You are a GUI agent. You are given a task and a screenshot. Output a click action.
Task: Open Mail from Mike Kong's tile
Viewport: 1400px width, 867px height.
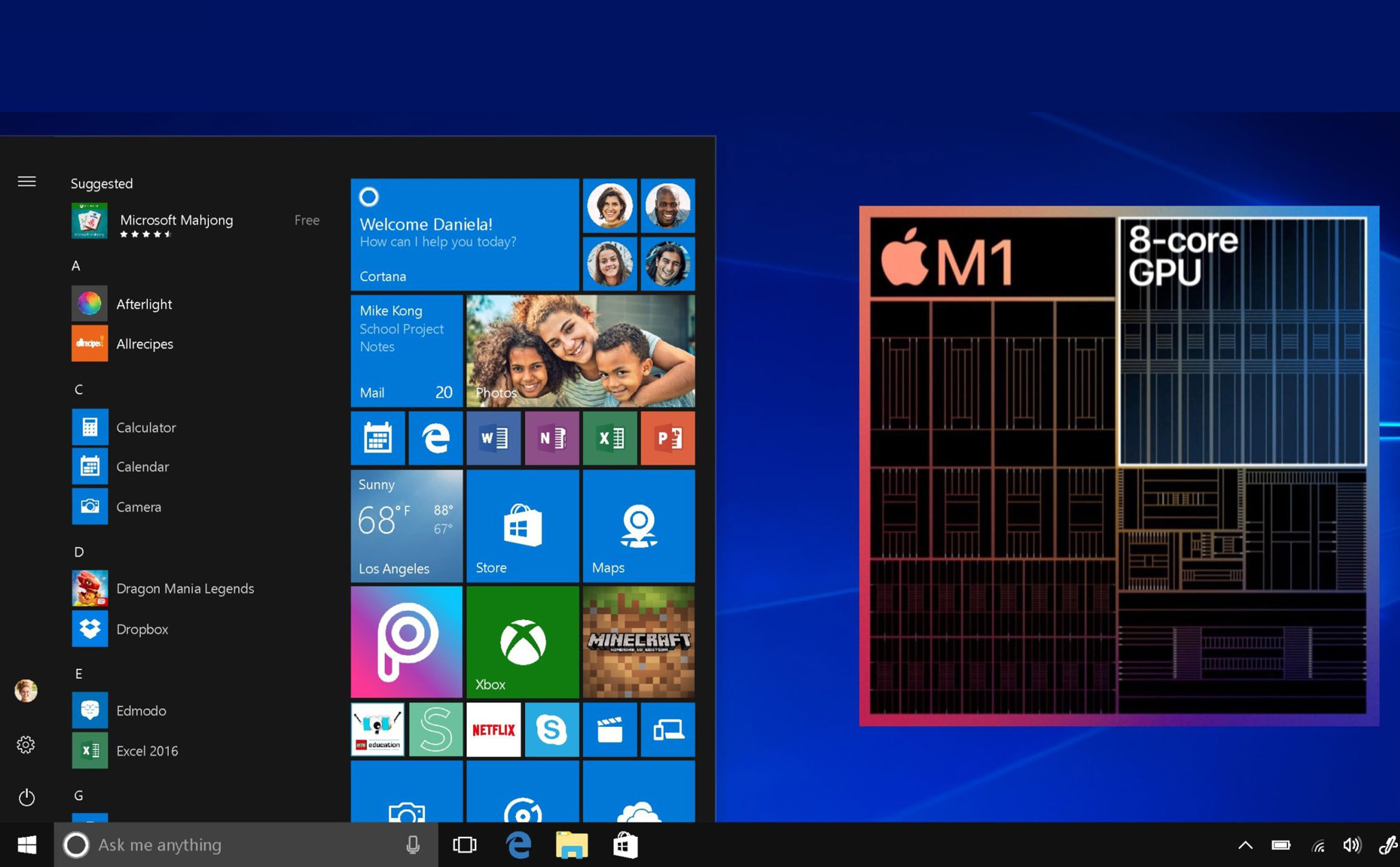coord(406,350)
